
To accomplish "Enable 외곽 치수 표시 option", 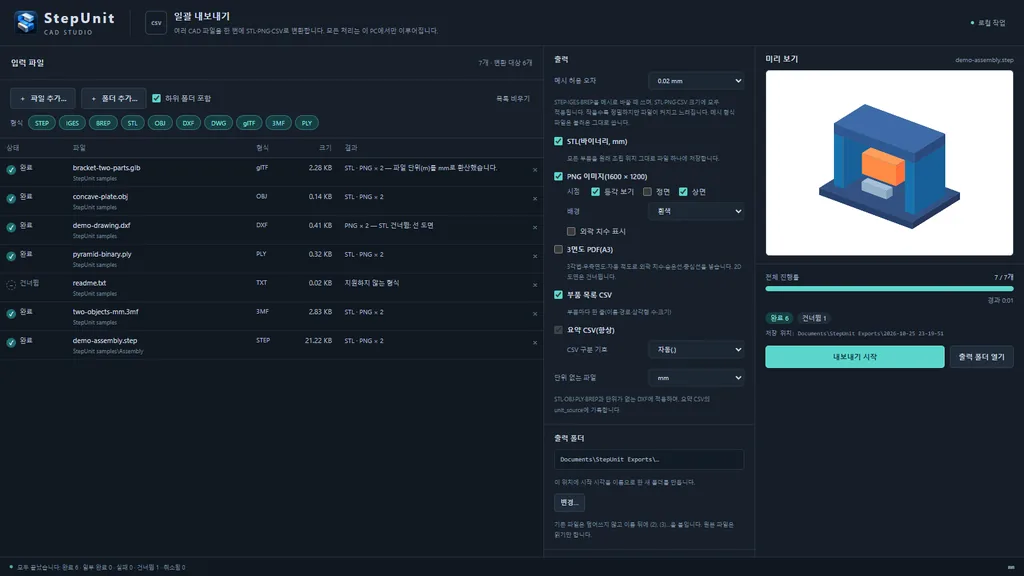I will (x=571, y=231).
